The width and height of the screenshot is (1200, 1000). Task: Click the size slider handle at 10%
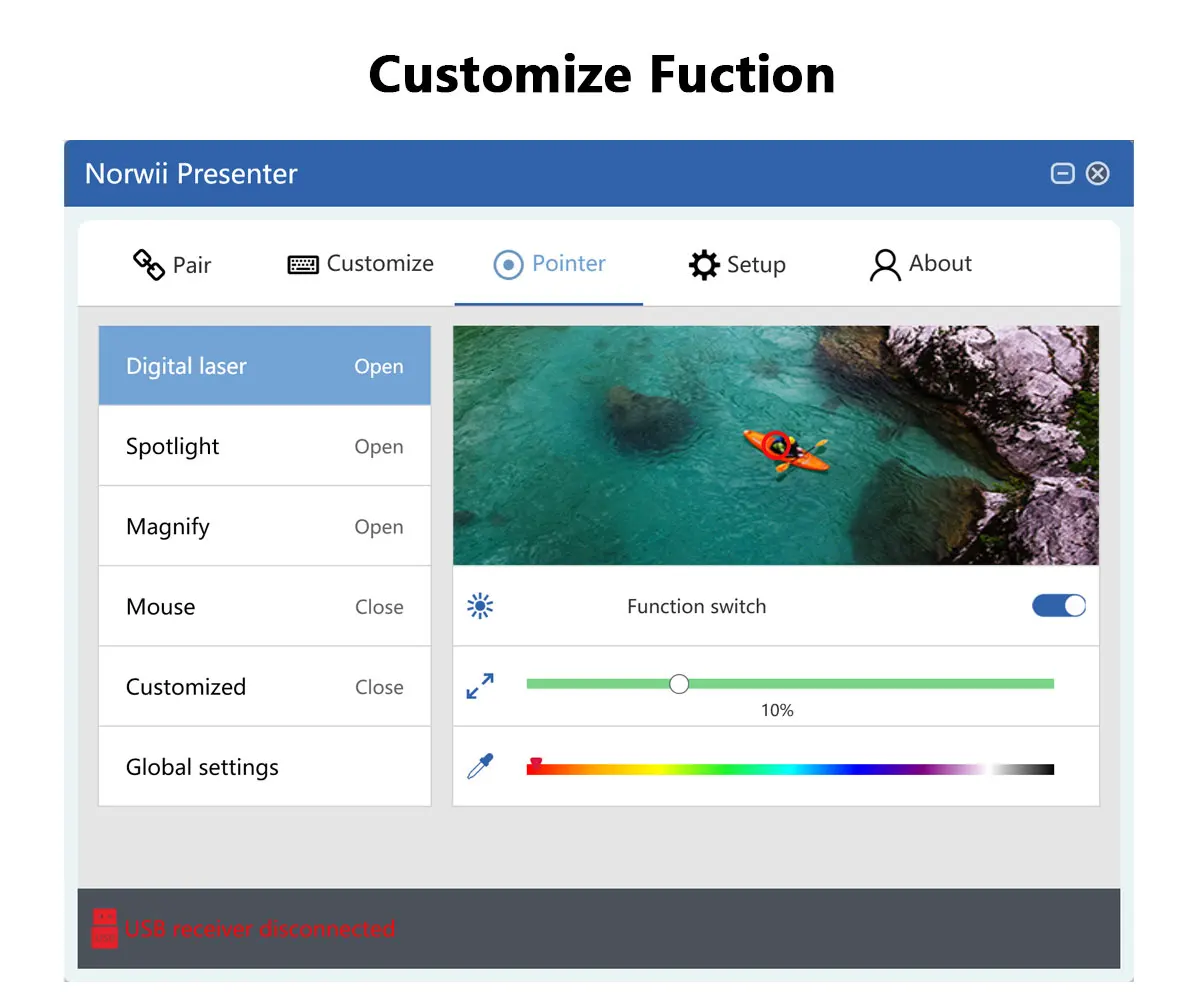(679, 684)
